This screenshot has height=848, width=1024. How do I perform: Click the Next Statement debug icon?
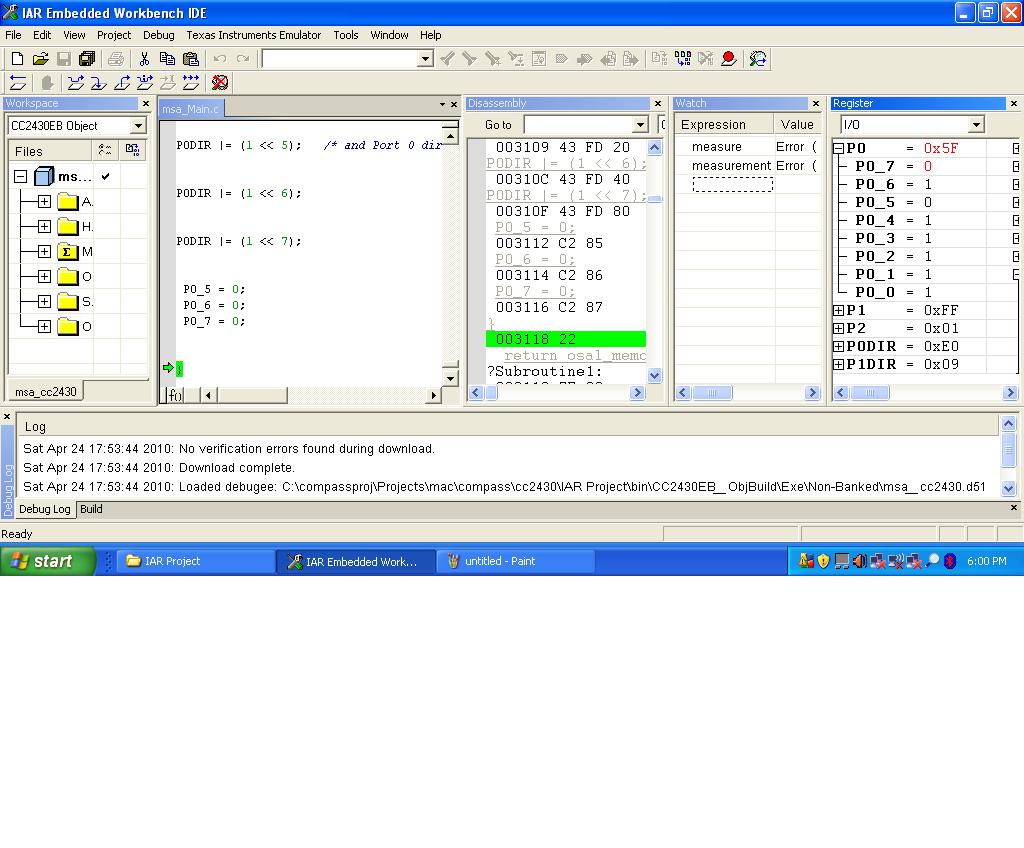(144, 83)
